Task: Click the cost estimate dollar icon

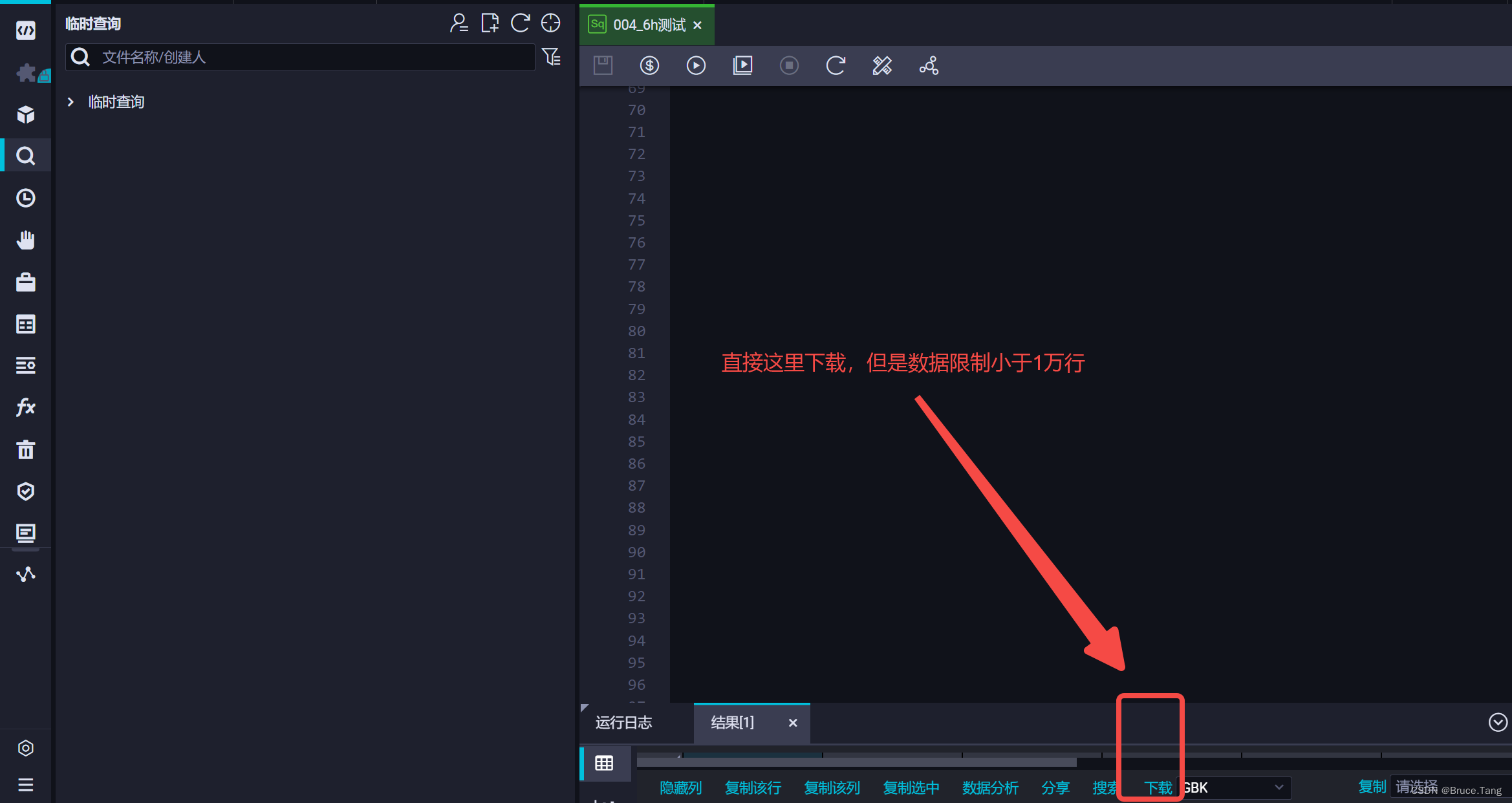Action: [x=649, y=65]
